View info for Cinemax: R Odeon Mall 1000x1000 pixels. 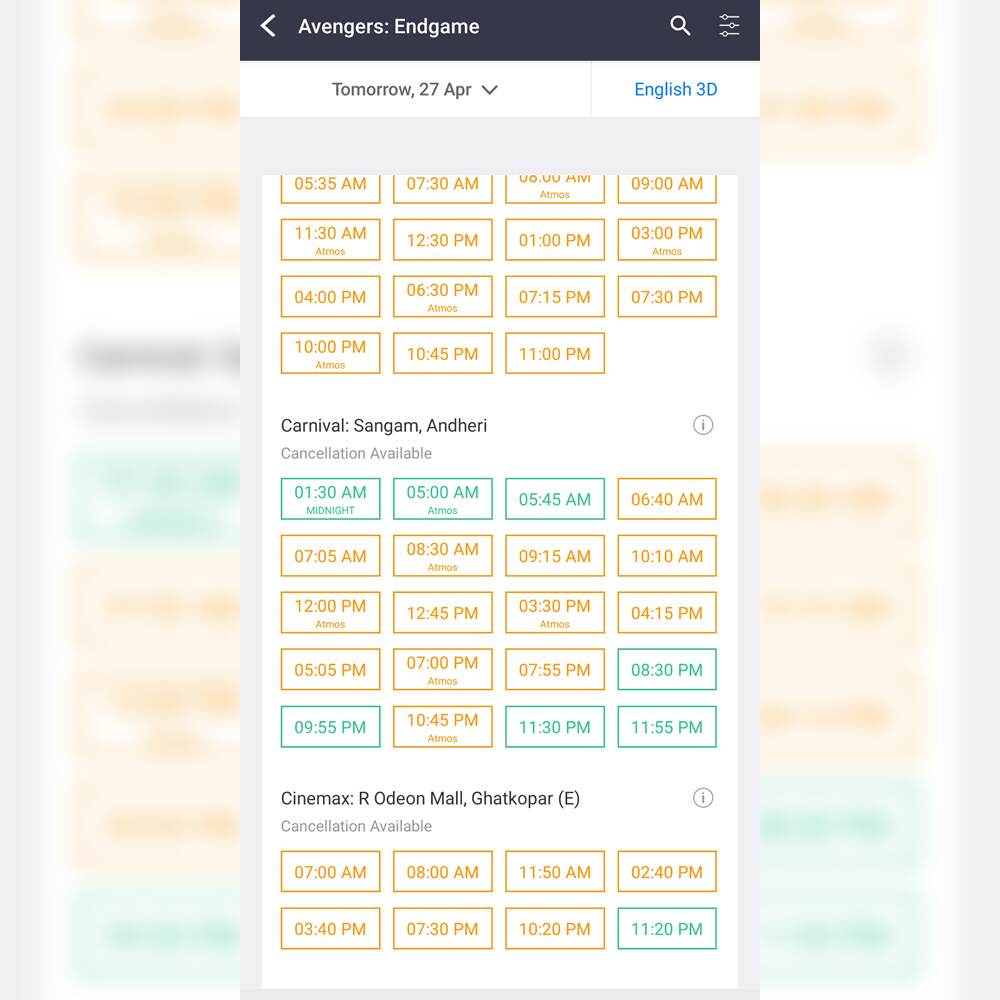coord(703,798)
